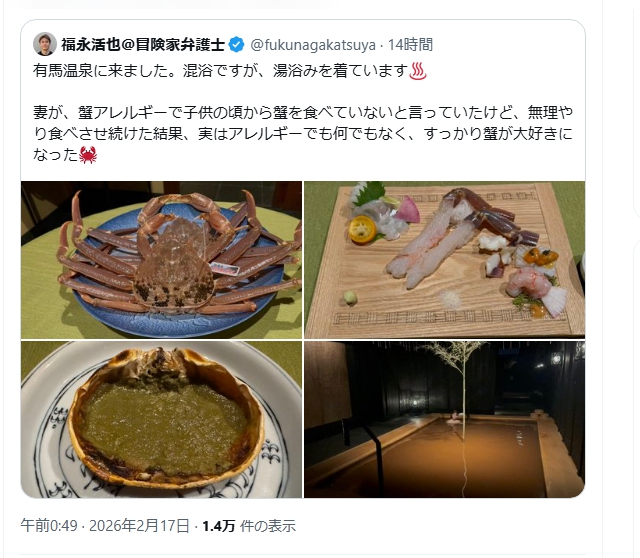This screenshot has height=558, width=640.
Task: Click the 件の表示 label
Action: tap(268, 526)
